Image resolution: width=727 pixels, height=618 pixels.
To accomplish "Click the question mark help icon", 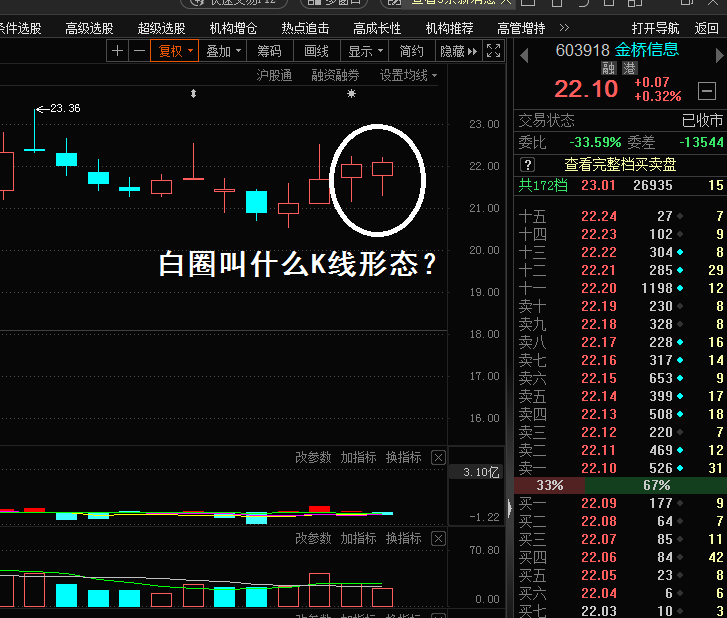I will 527,165.
